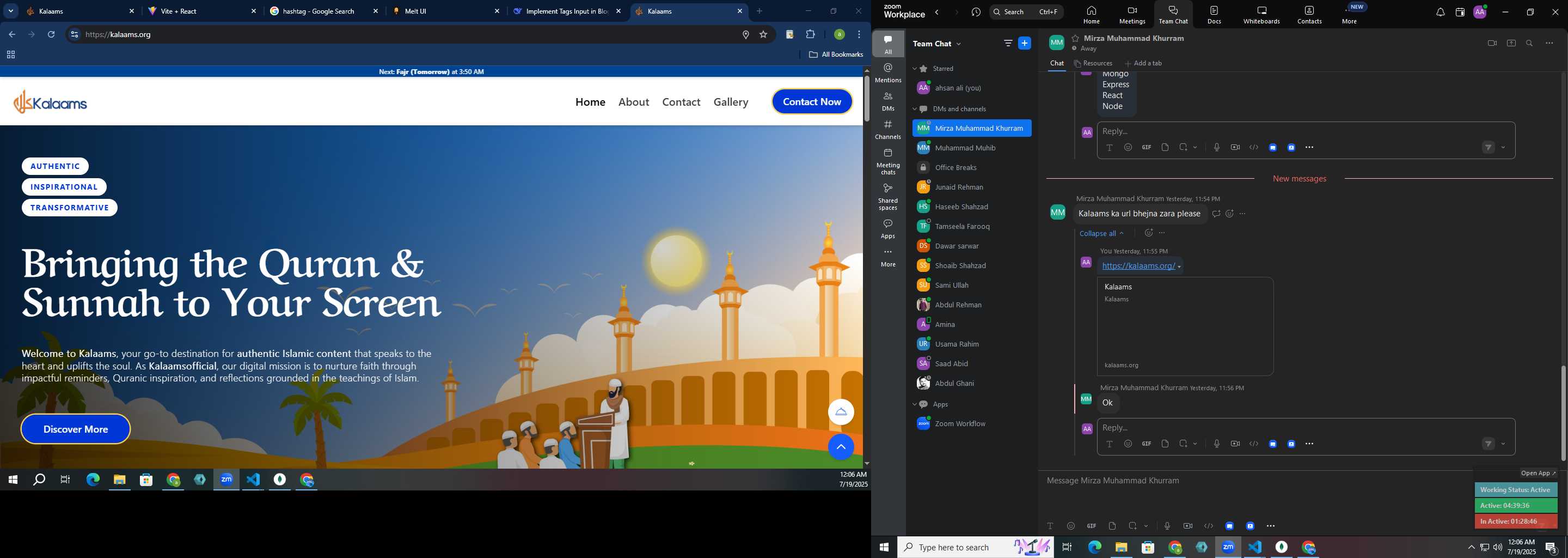Viewport: 1568px width, 558px height.
Task: Click Gallery in Kalaams website menu
Action: pos(731,102)
